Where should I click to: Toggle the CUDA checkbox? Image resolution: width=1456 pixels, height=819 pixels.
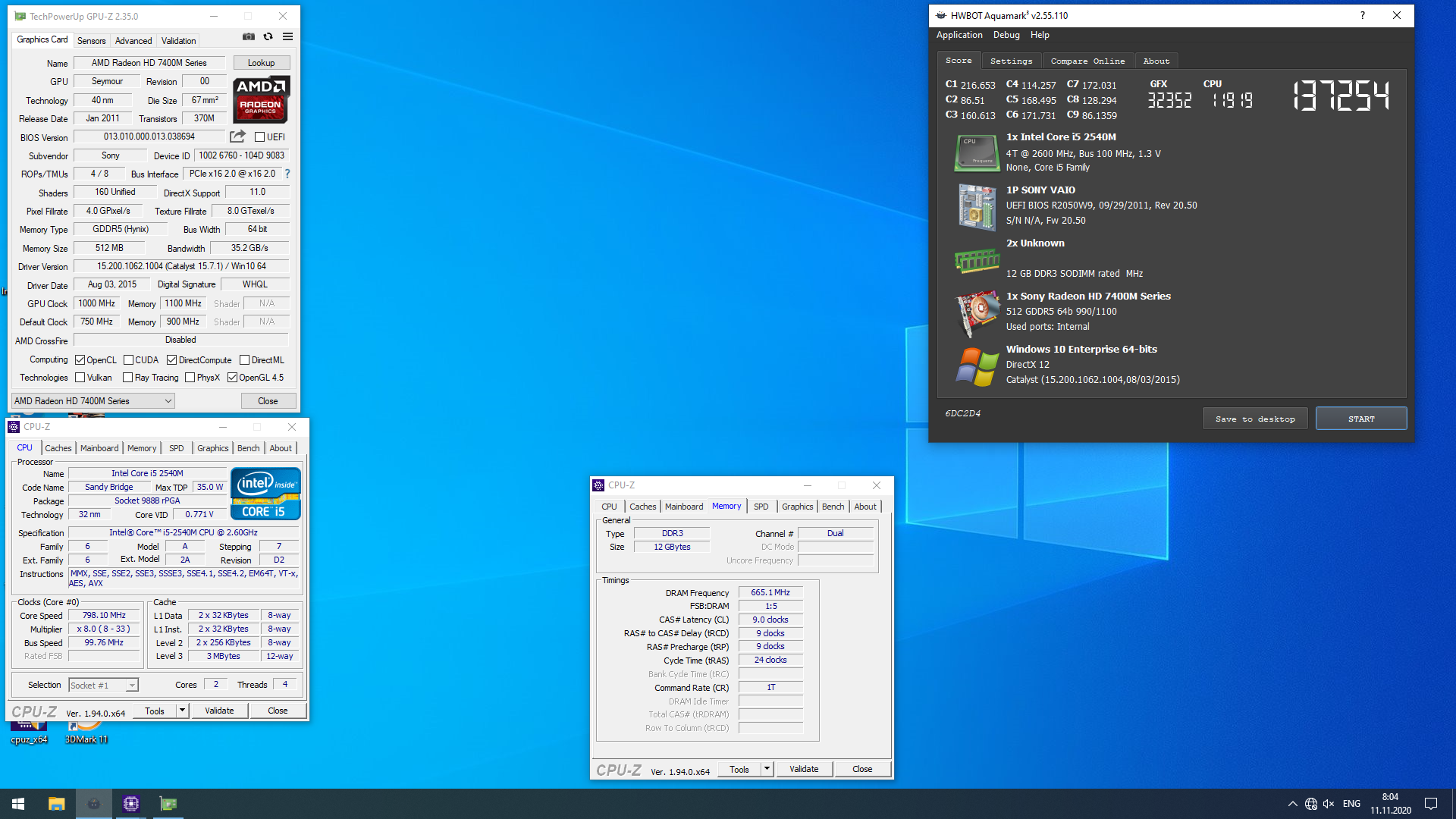(x=128, y=360)
